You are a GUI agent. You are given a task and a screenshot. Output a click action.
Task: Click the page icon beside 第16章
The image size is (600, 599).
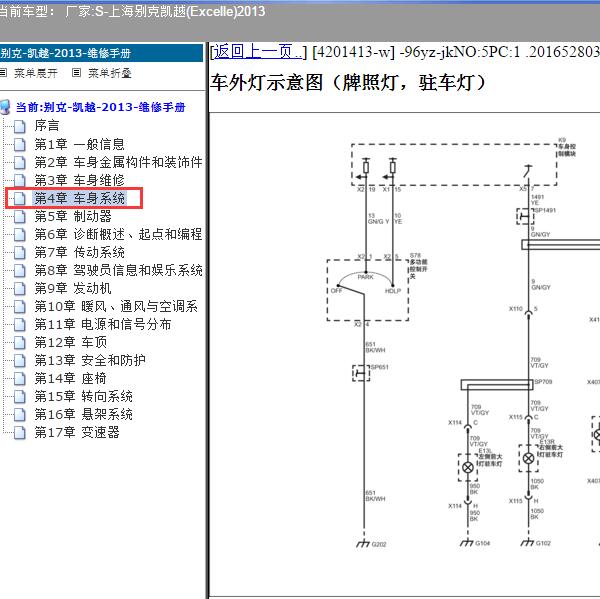20,415
